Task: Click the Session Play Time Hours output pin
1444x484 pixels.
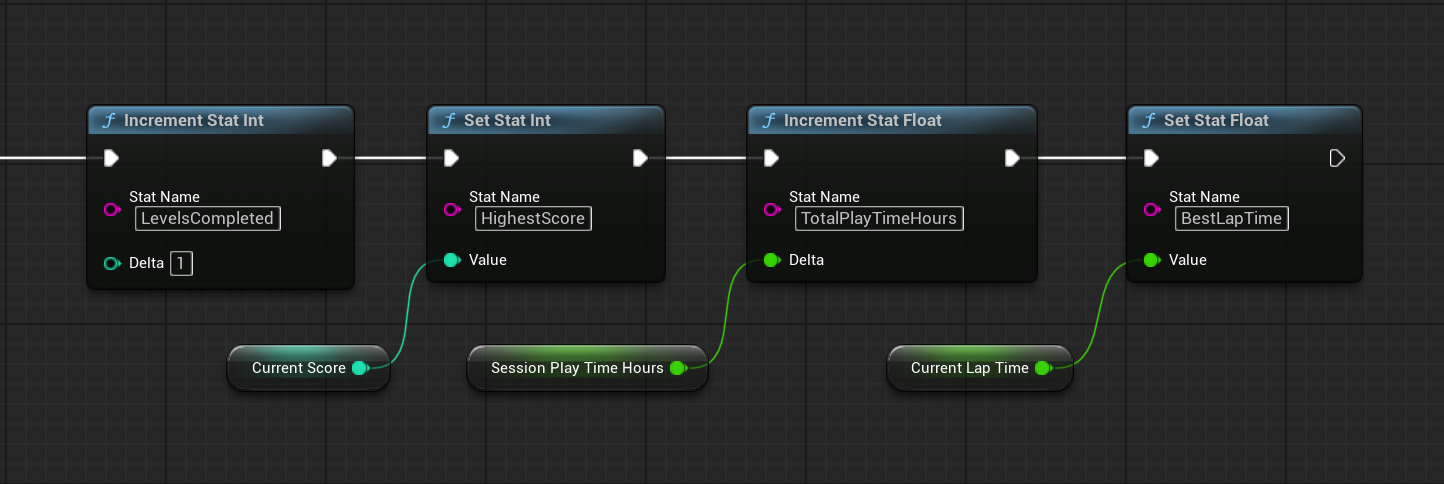Action: pos(677,368)
